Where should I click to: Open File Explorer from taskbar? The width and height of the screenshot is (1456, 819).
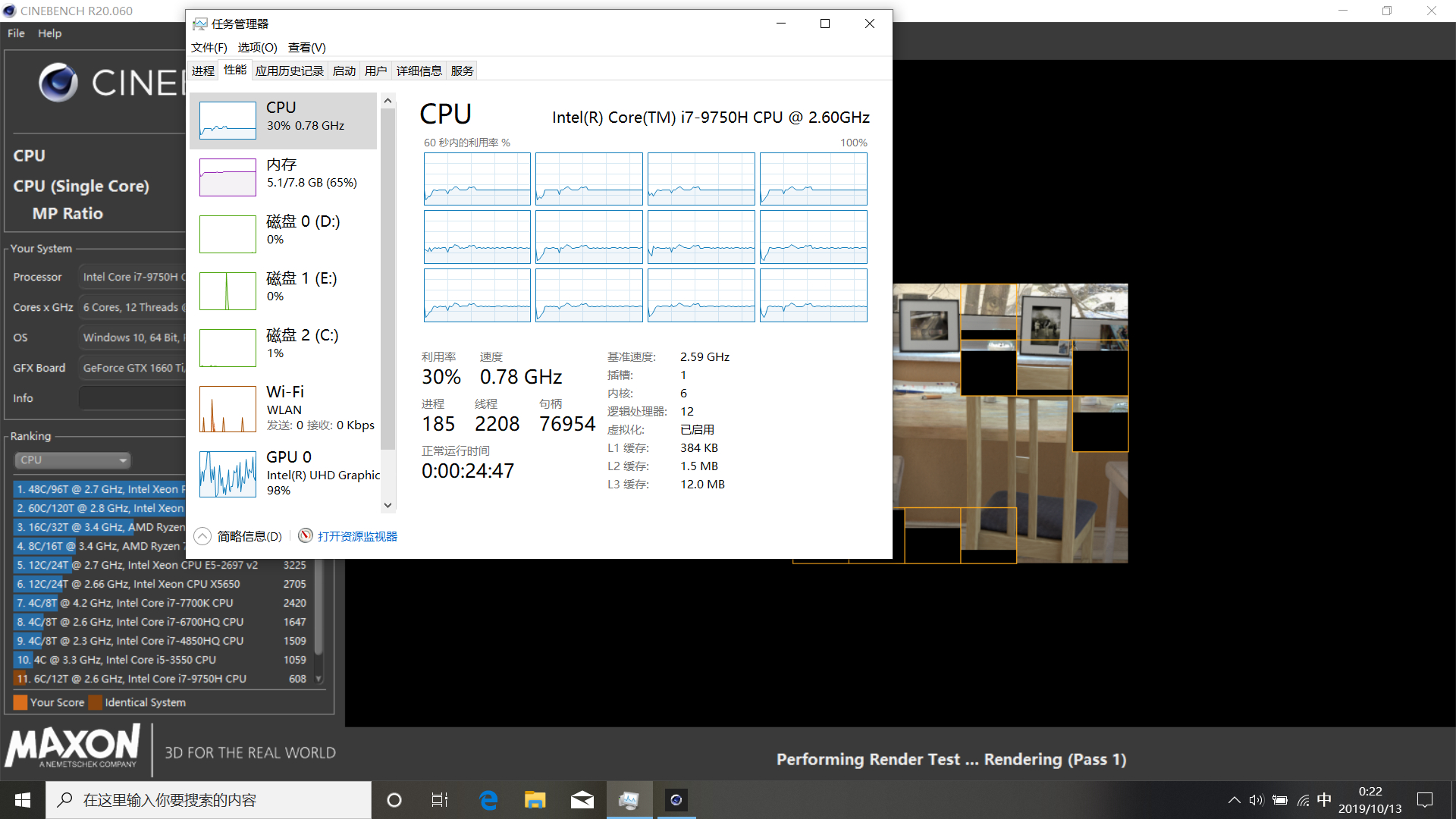coord(535,800)
